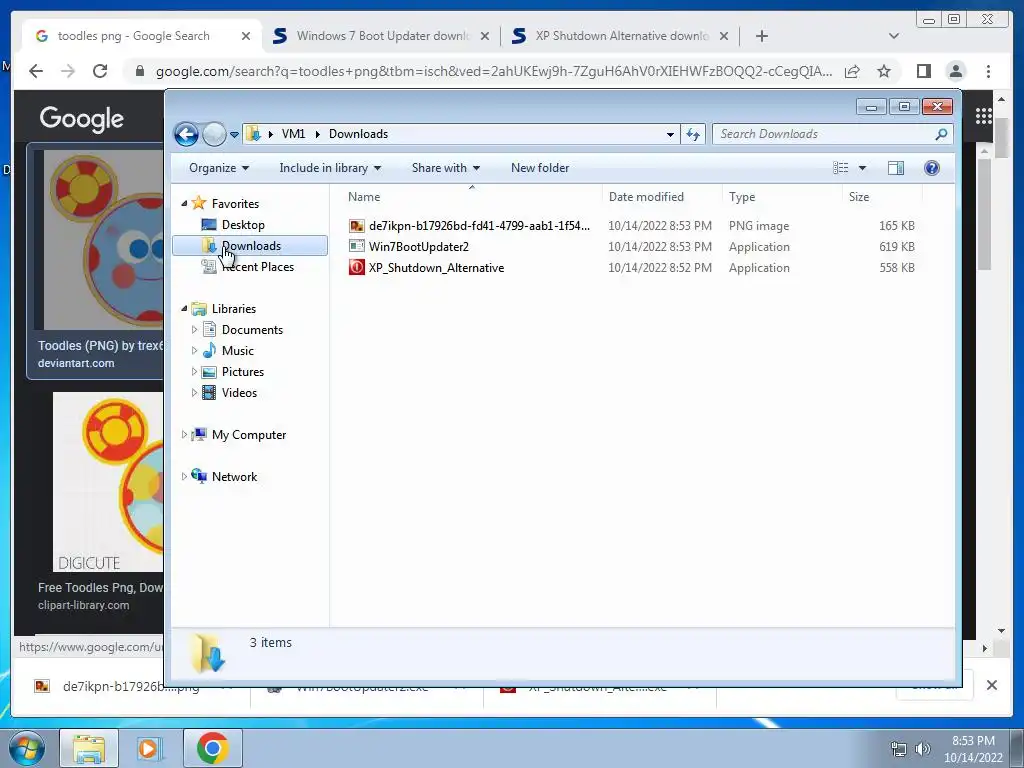This screenshot has width=1024, height=768.
Task: Reload the Chrome page
Action: (100, 71)
